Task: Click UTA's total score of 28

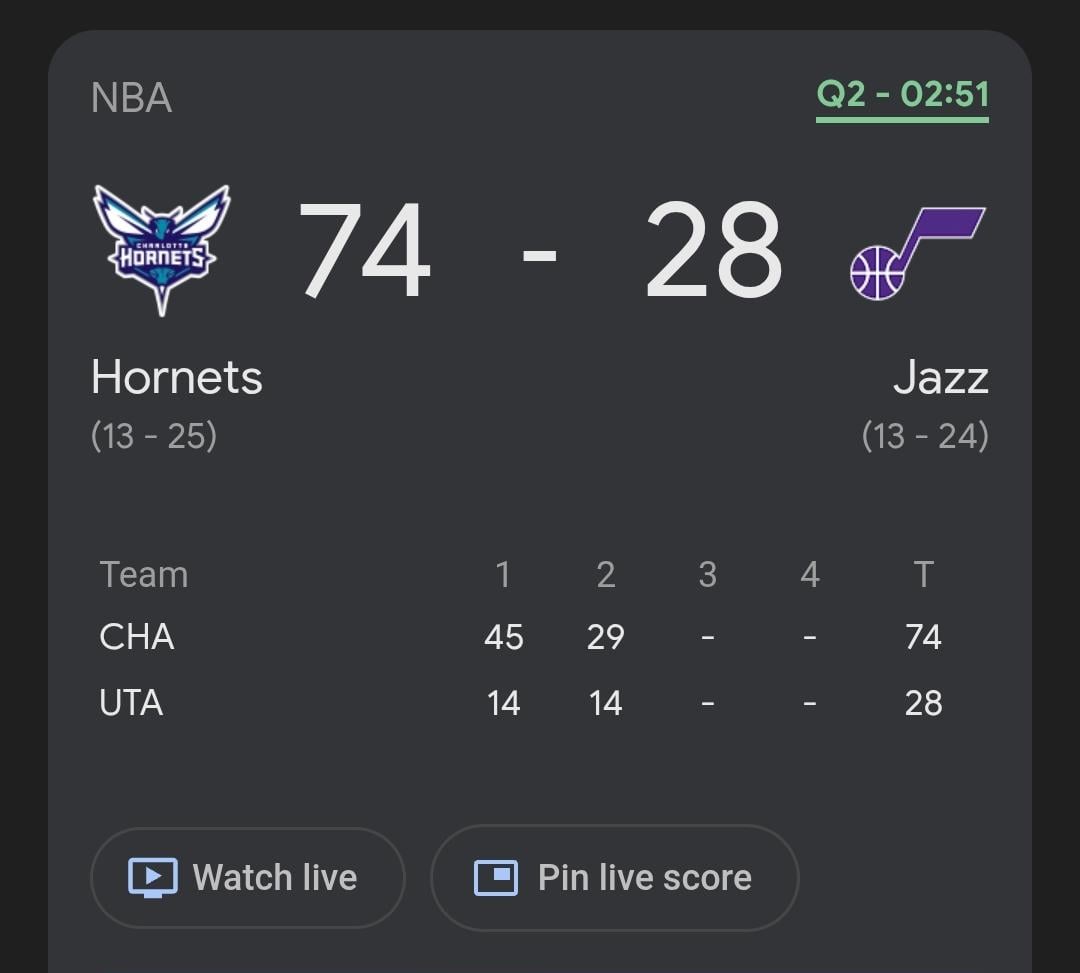Action: (x=924, y=703)
